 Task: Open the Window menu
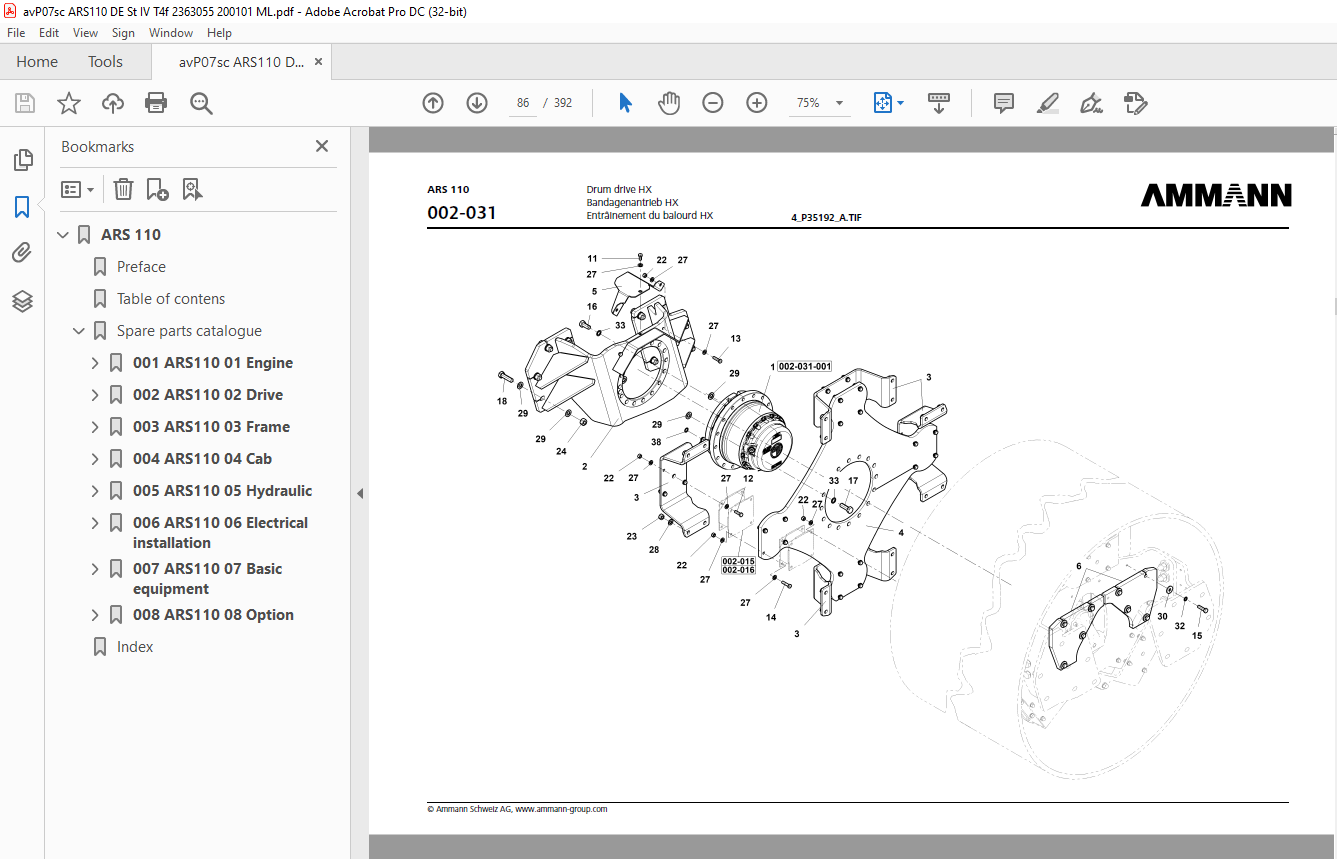[171, 33]
